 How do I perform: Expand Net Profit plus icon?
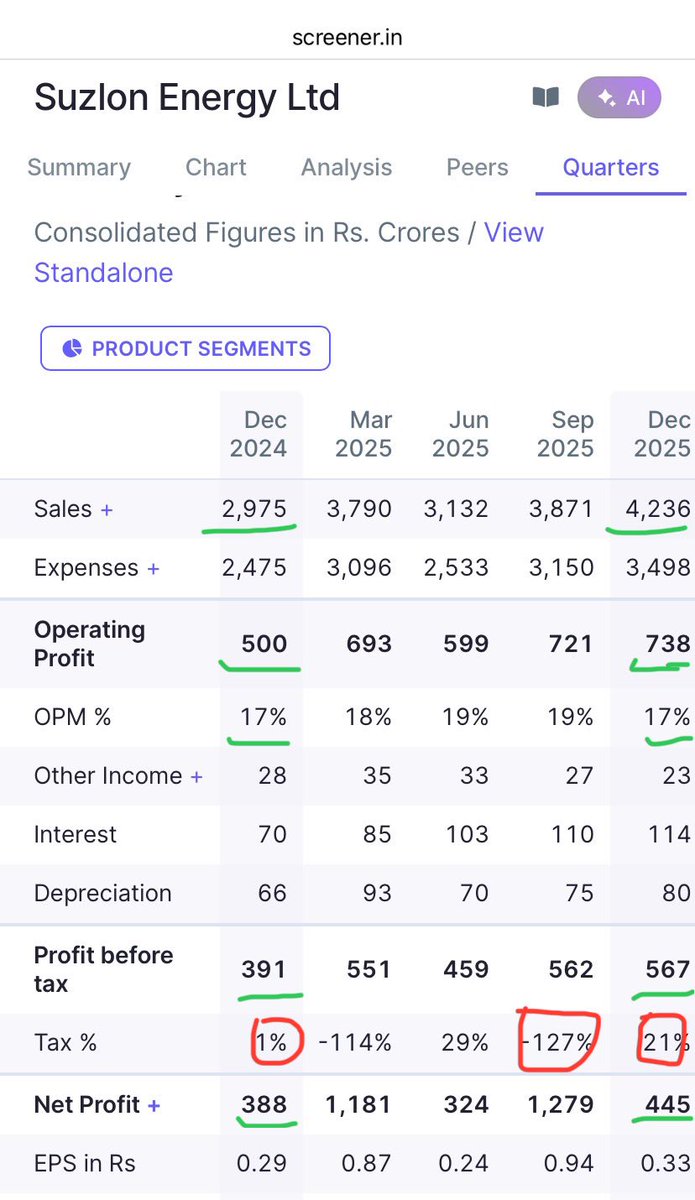coord(154,1106)
